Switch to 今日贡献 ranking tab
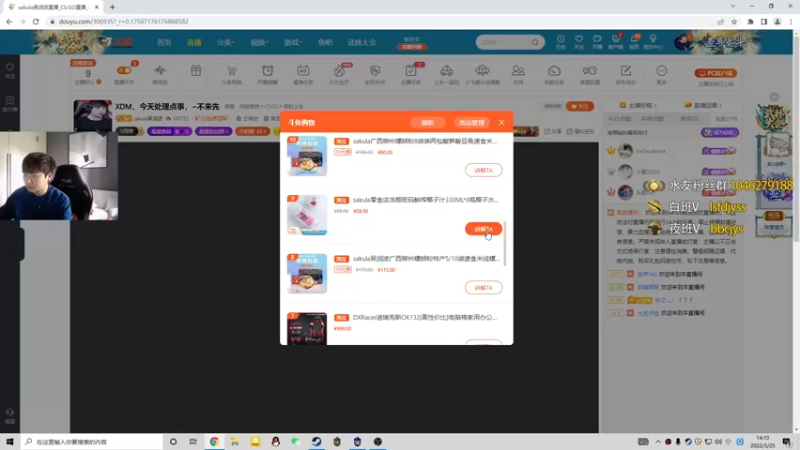Viewport: 800px width, 450px height. click(x=619, y=118)
